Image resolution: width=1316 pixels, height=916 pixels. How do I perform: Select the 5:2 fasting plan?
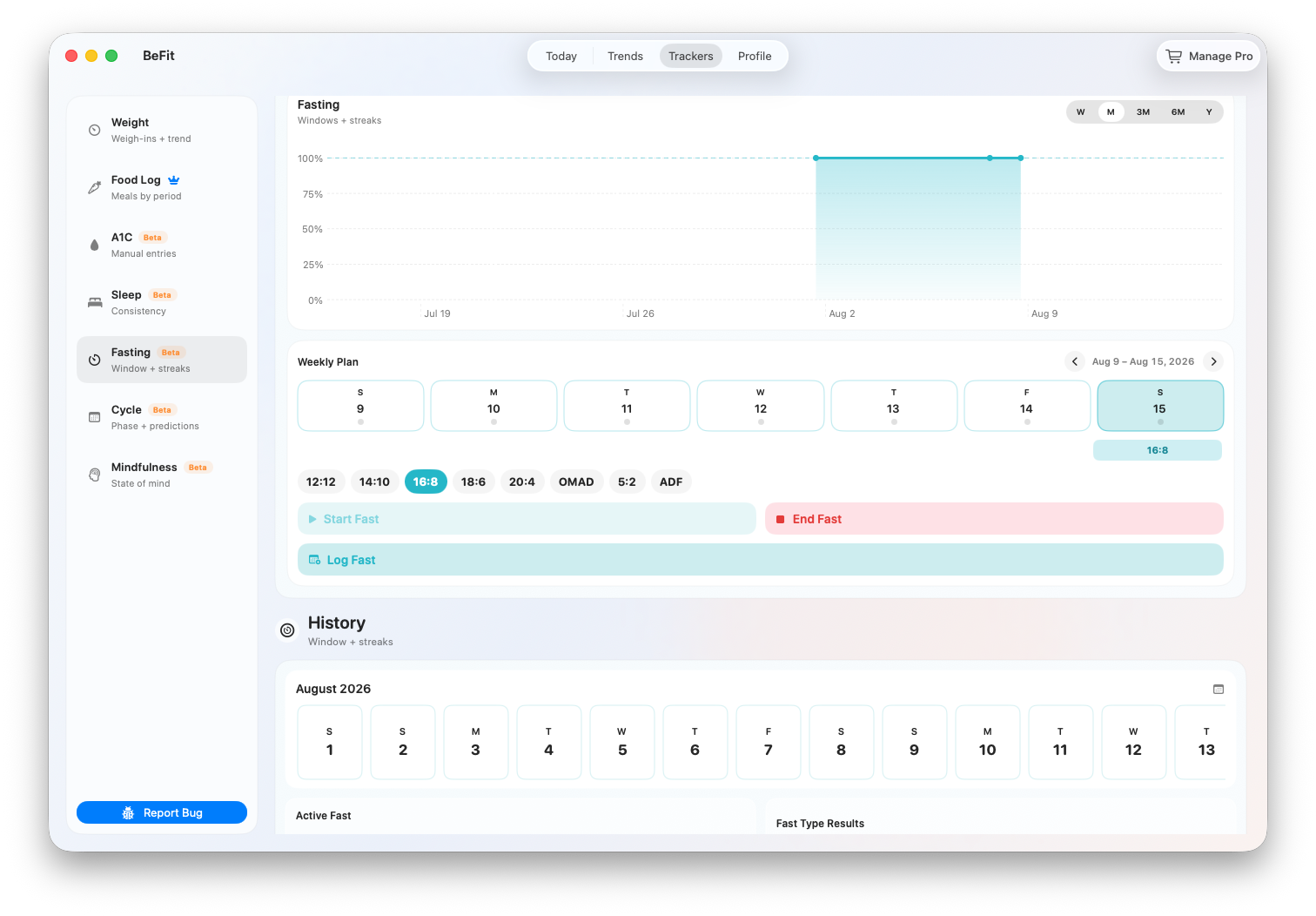tap(627, 482)
